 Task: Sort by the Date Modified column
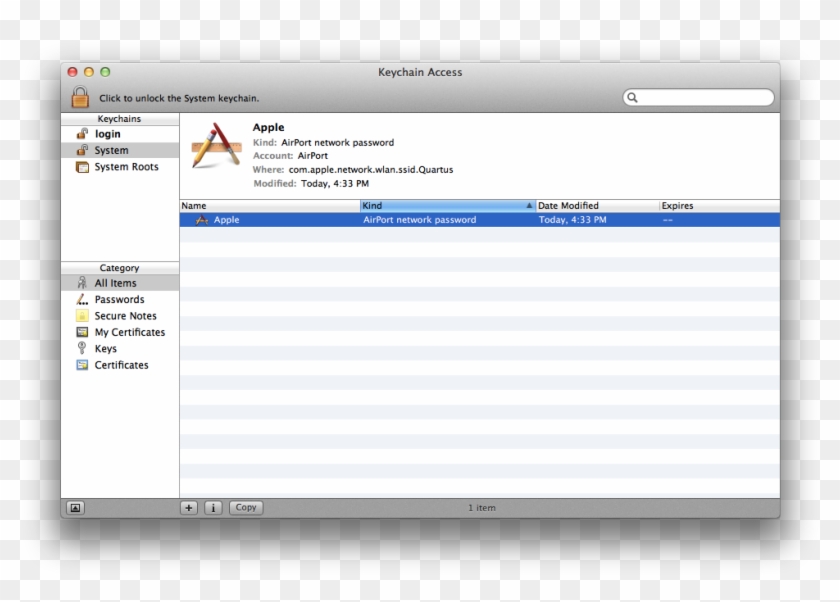(x=596, y=206)
